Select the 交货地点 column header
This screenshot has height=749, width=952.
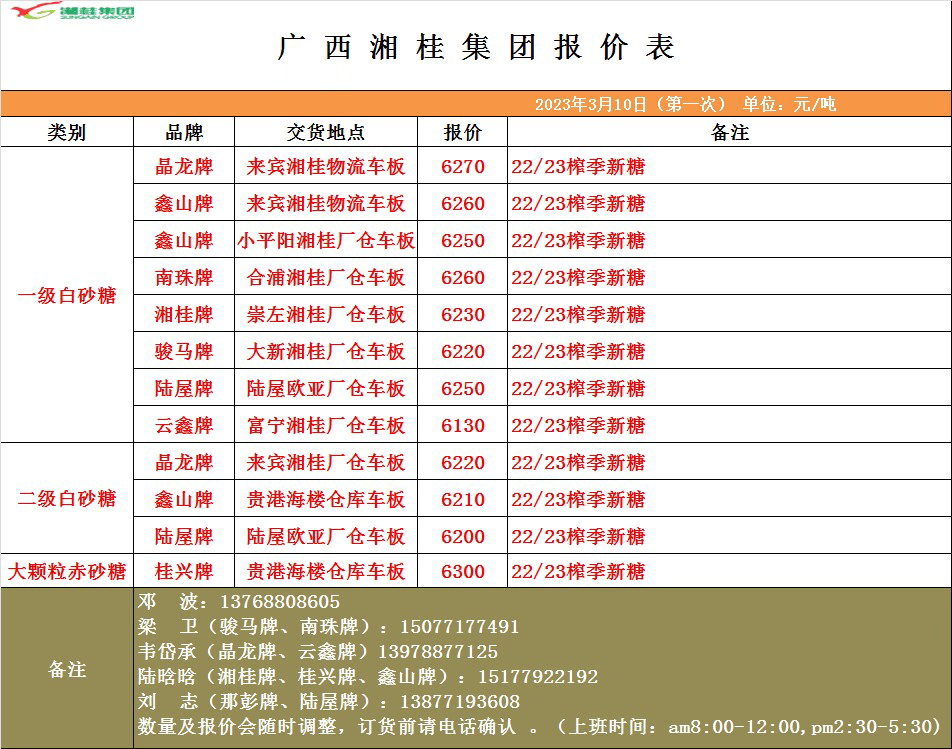pos(326,133)
